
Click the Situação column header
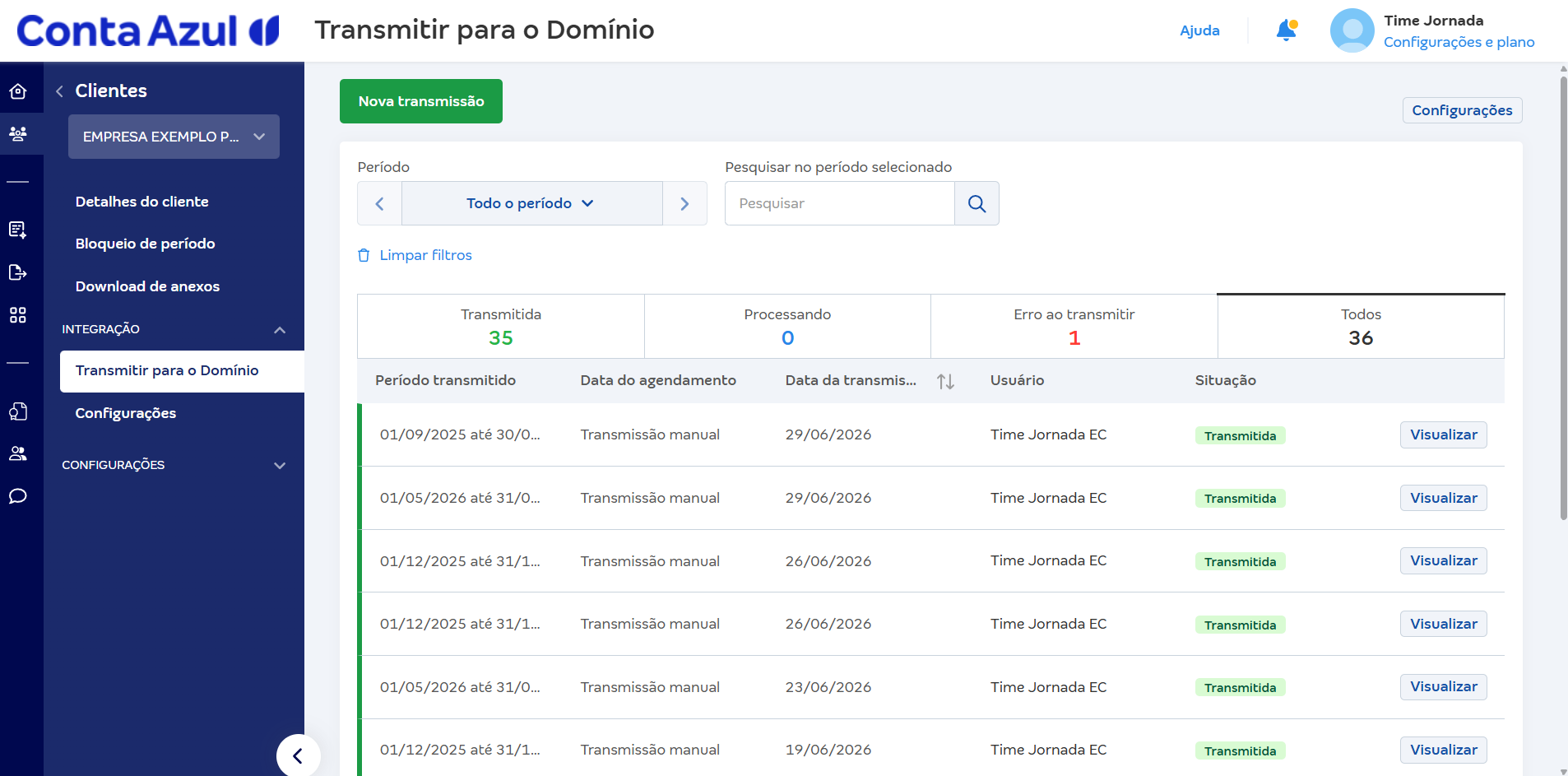[x=1225, y=380]
